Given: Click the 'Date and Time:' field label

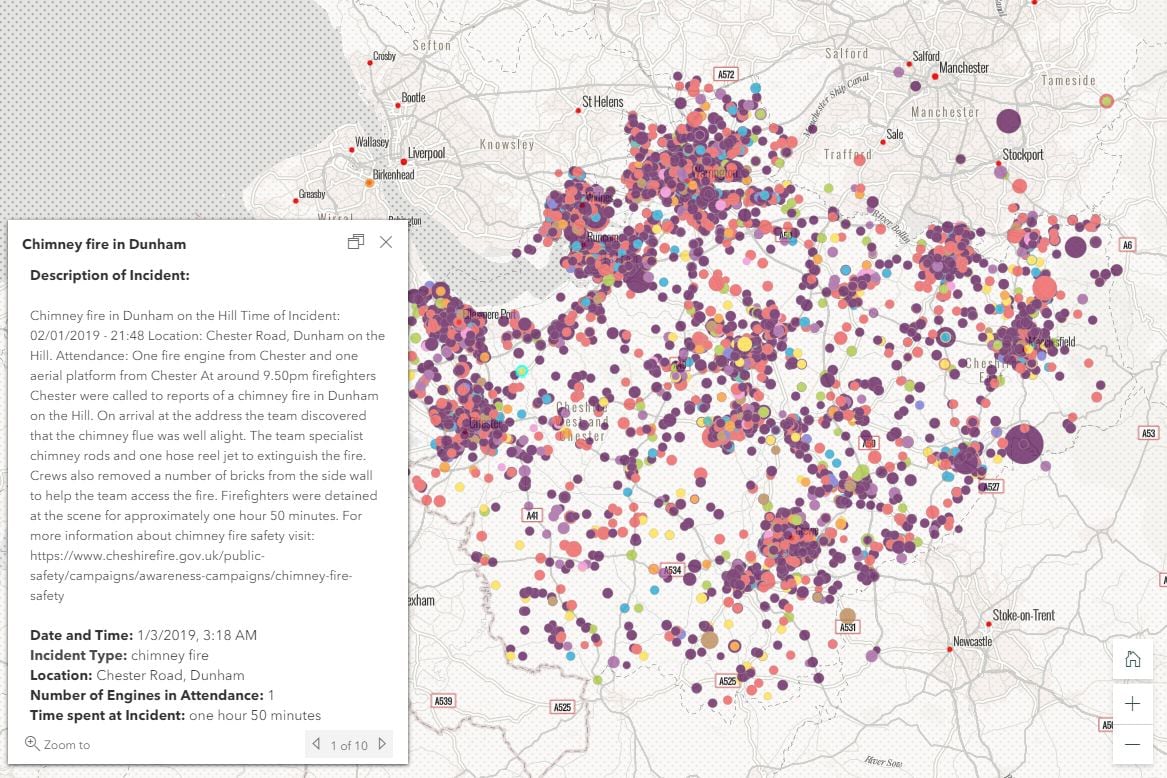Looking at the screenshot, I should pos(82,635).
